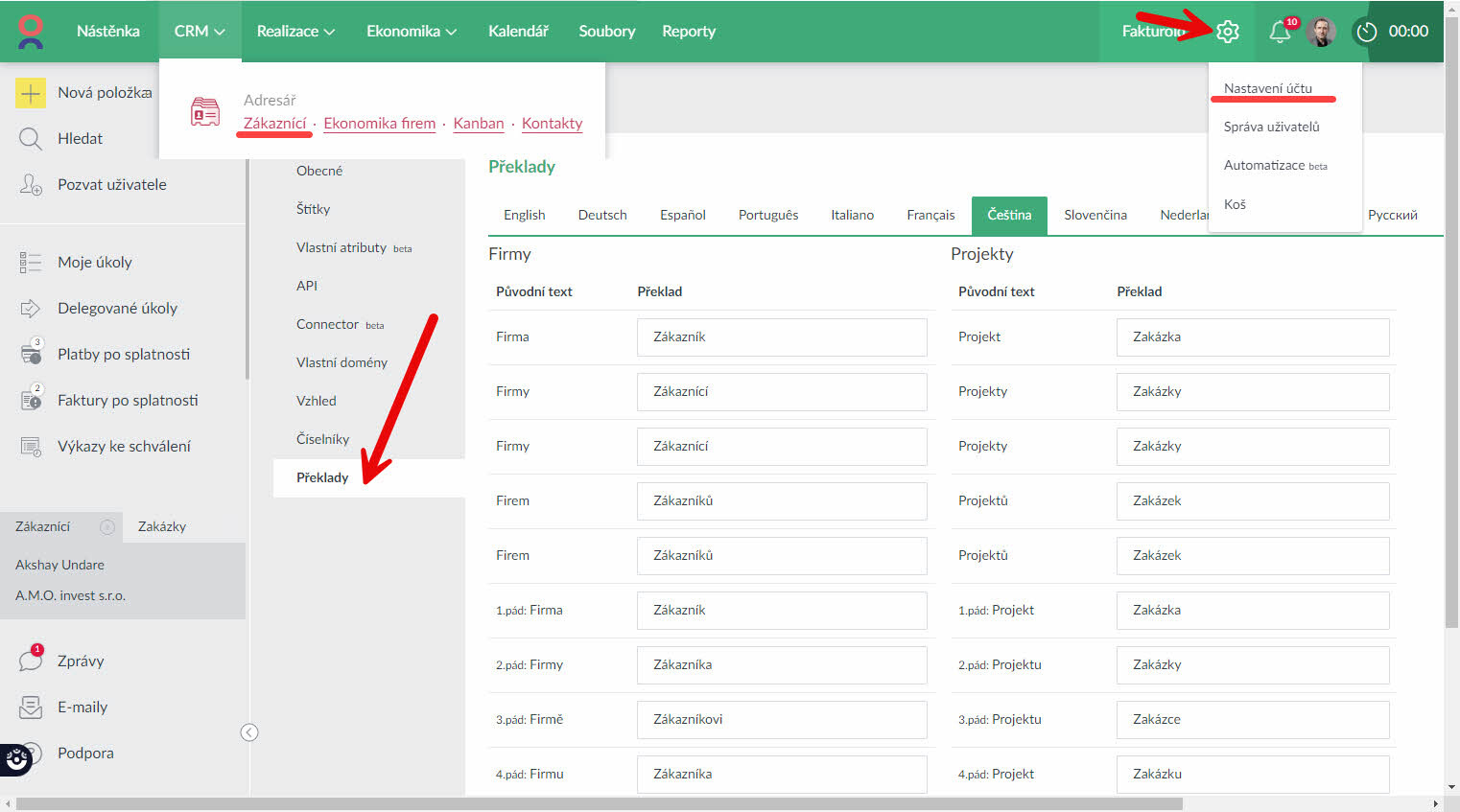Click the Hledat magnifier icon
This screenshot has width=1460, height=812.
[31, 139]
